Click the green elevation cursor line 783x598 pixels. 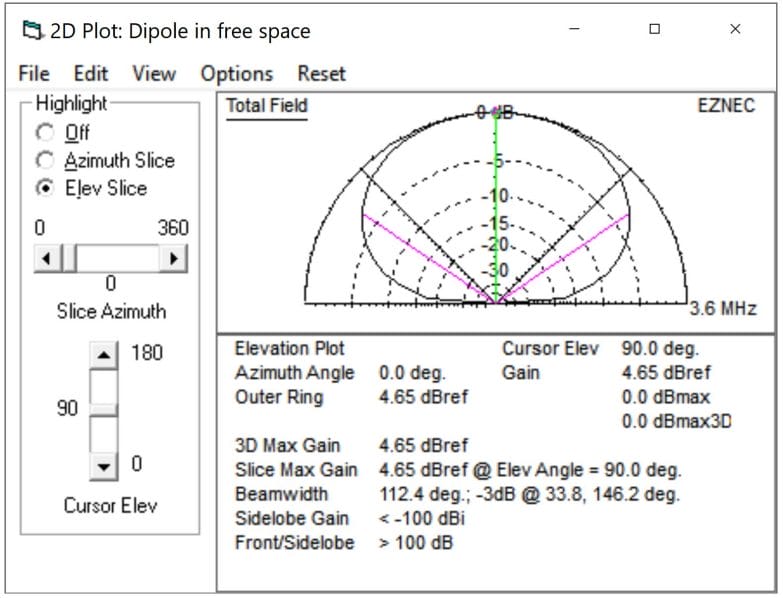pos(496,200)
